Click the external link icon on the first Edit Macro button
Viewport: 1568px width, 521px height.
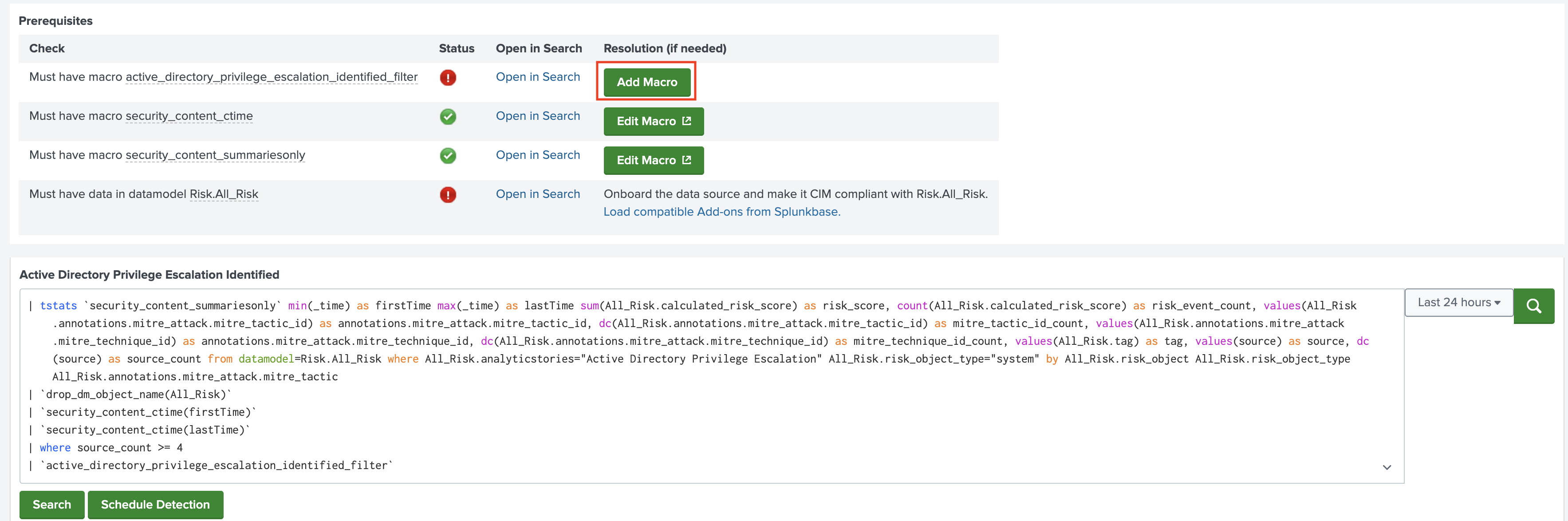(686, 121)
